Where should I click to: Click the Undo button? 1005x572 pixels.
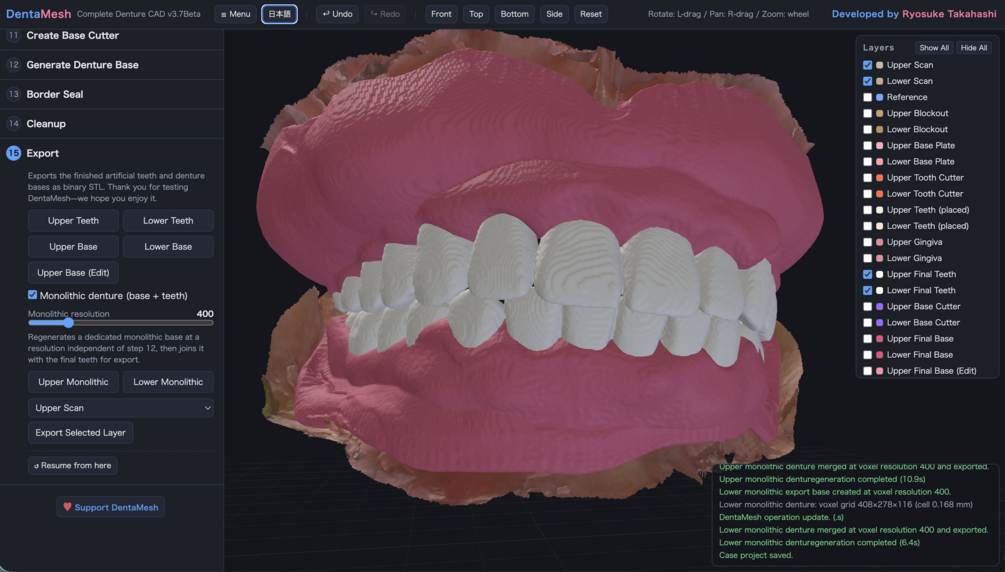tap(337, 14)
